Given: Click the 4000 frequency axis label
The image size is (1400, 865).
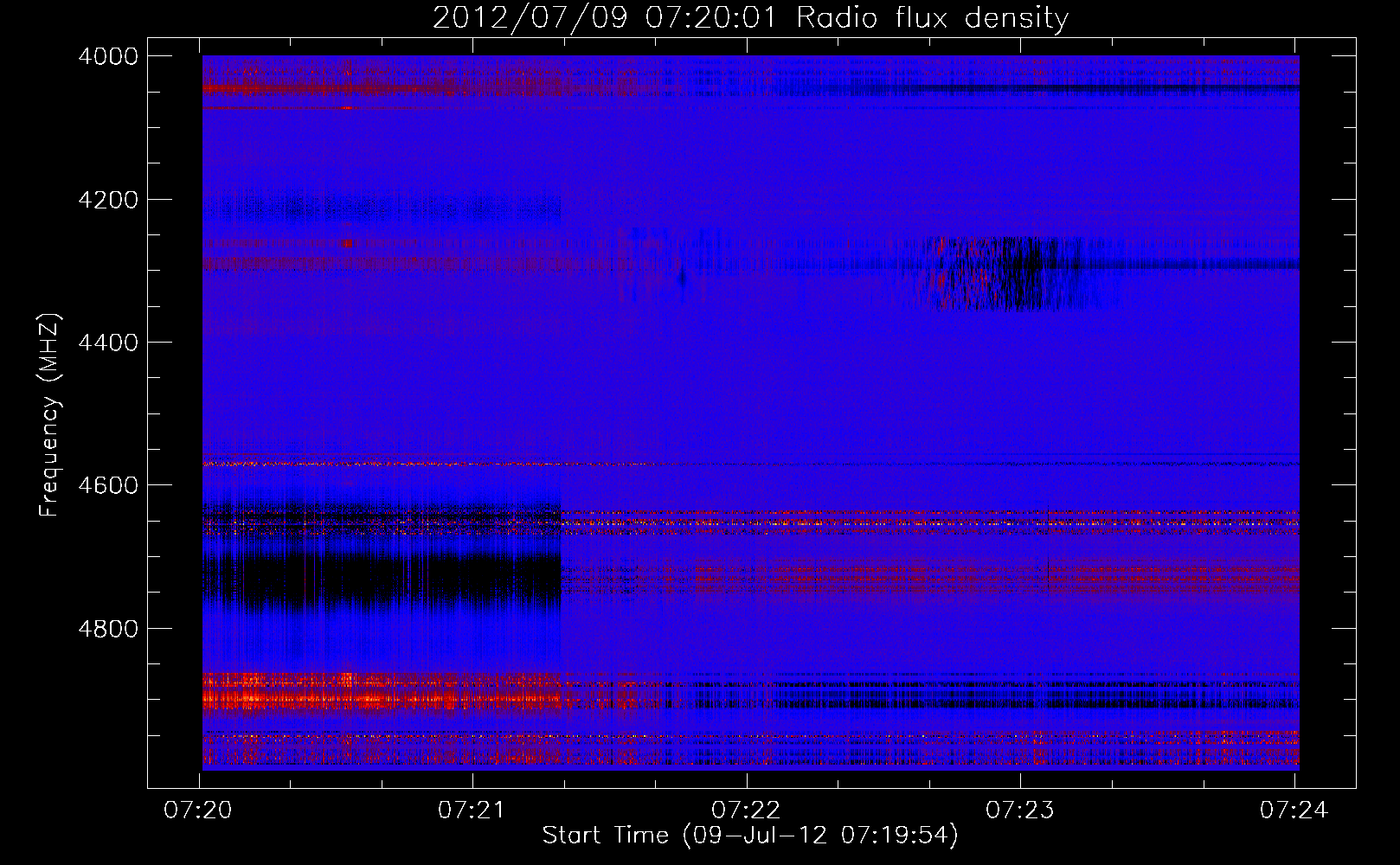Looking at the screenshot, I should [x=108, y=56].
